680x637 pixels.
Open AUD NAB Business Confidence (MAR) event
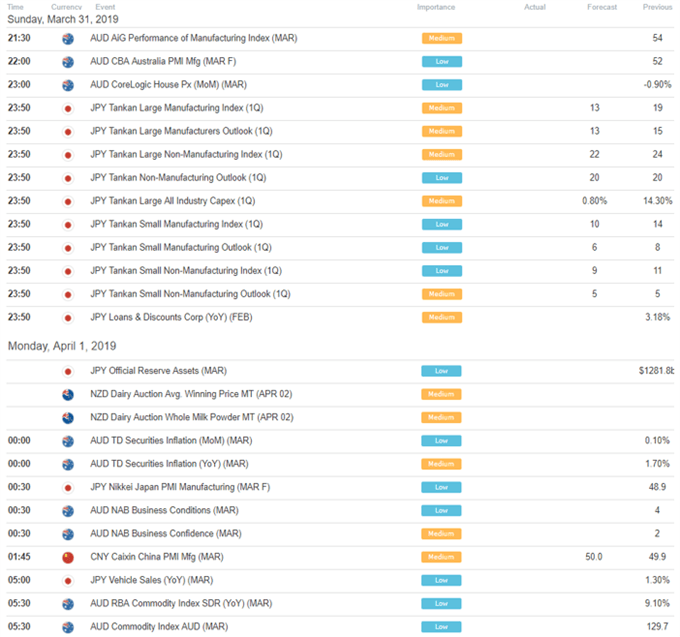pos(166,533)
